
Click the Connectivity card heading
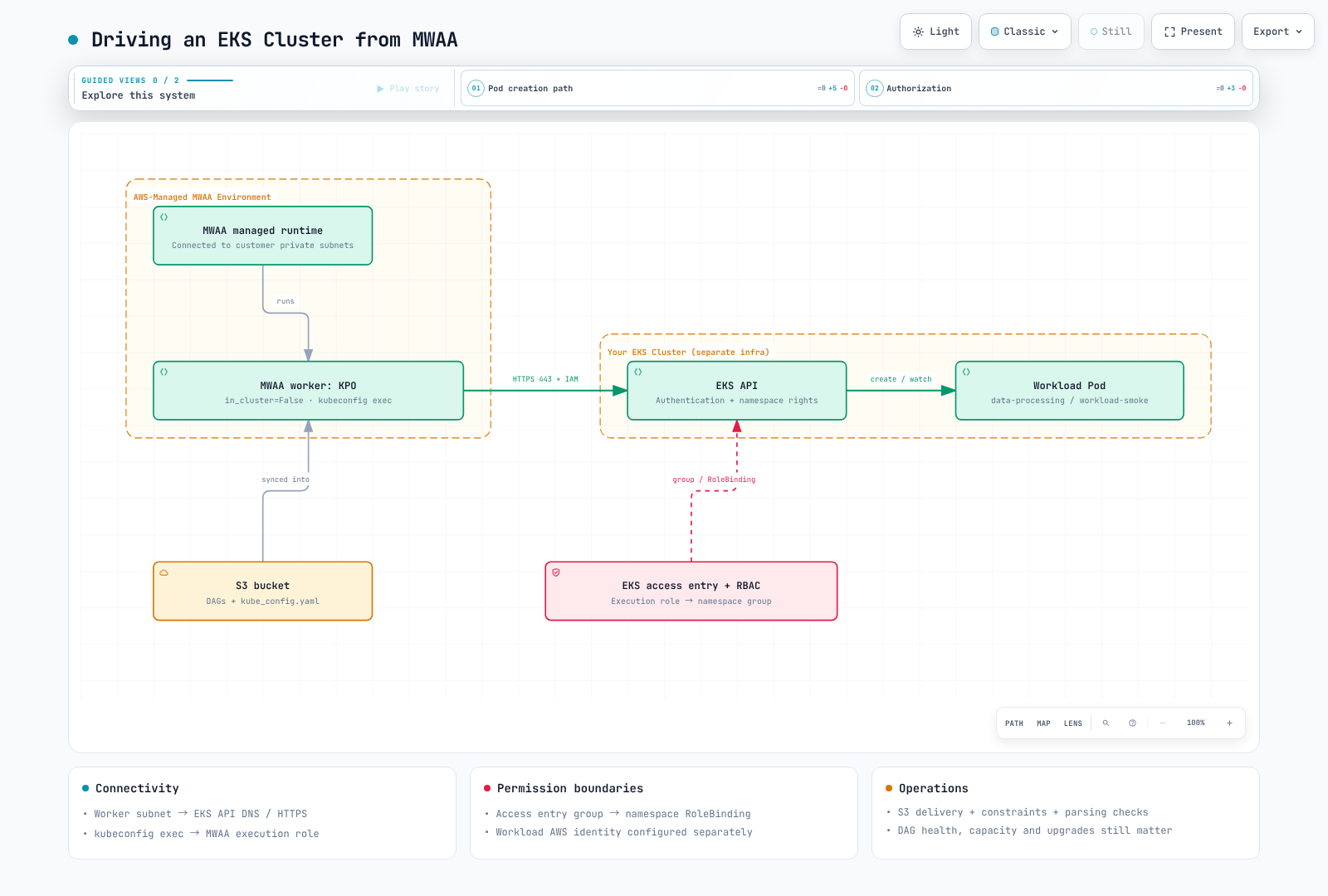tap(137, 788)
